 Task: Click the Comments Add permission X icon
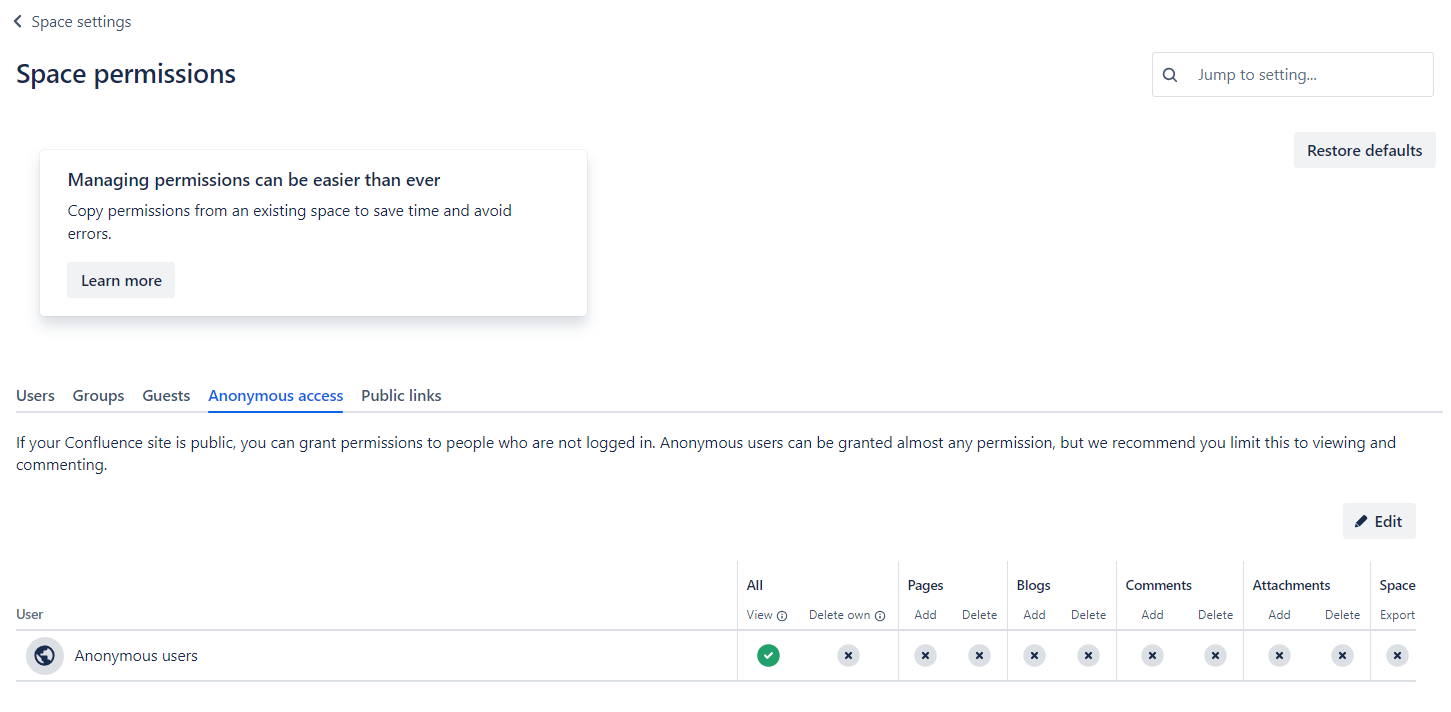pyautogui.click(x=1152, y=656)
